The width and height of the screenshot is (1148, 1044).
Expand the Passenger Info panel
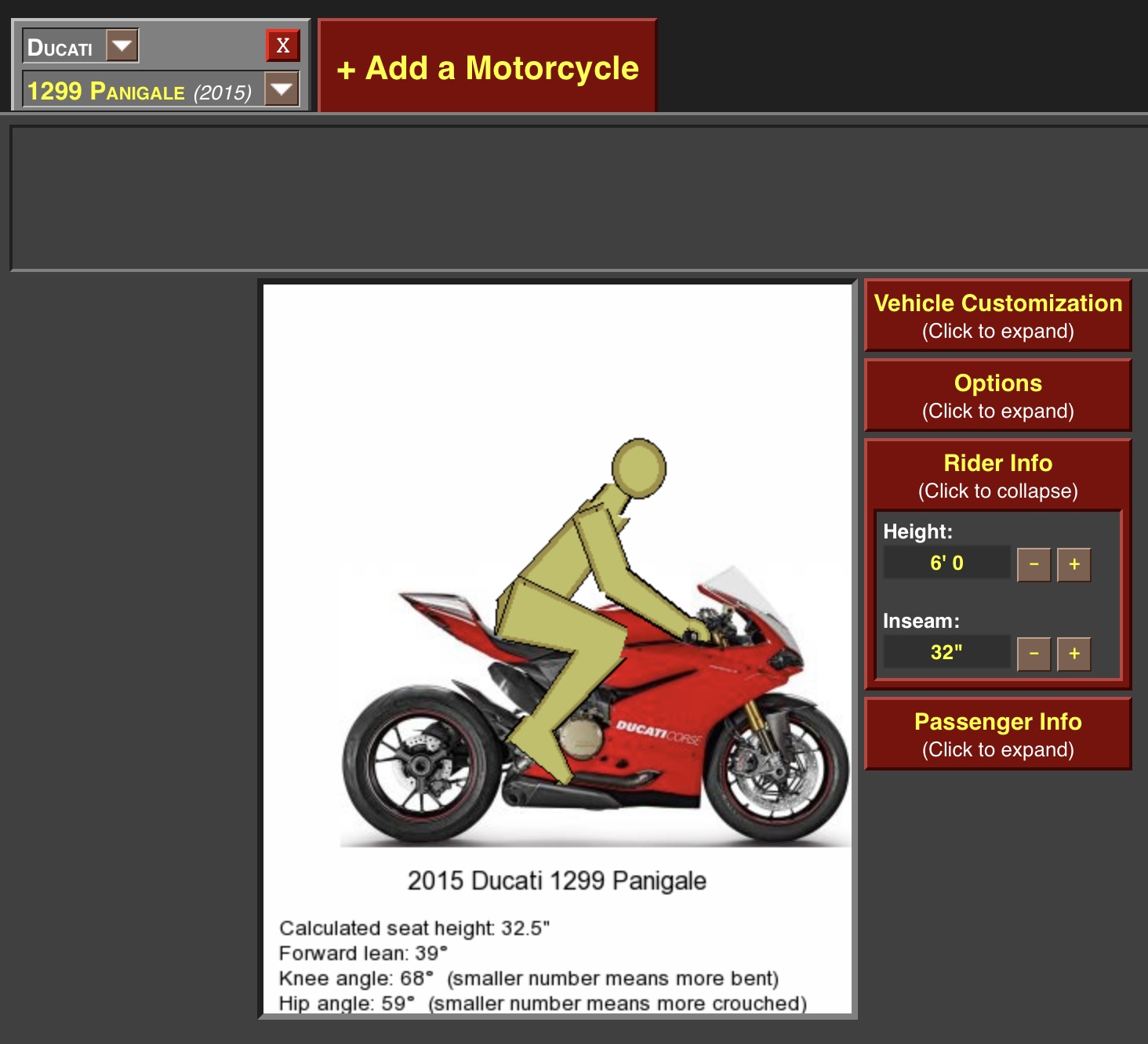(997, 734)
